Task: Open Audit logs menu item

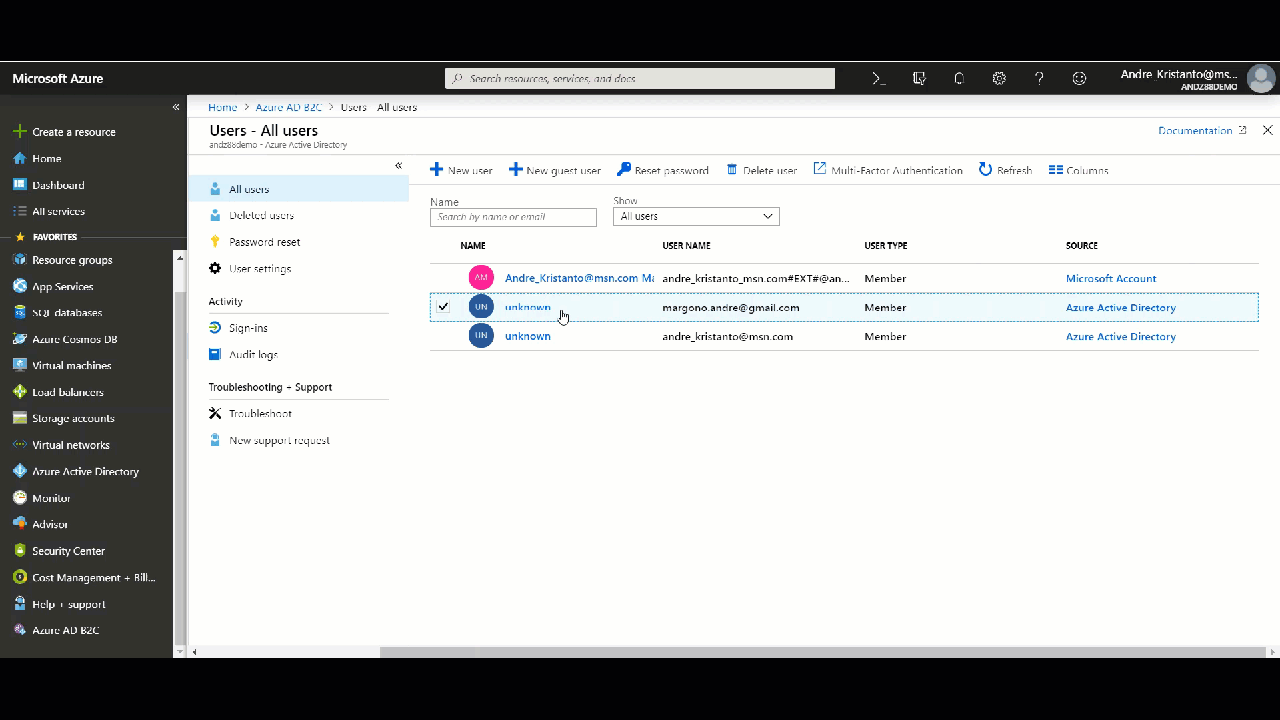Action: pyautogui.click(x=253, y=354)
